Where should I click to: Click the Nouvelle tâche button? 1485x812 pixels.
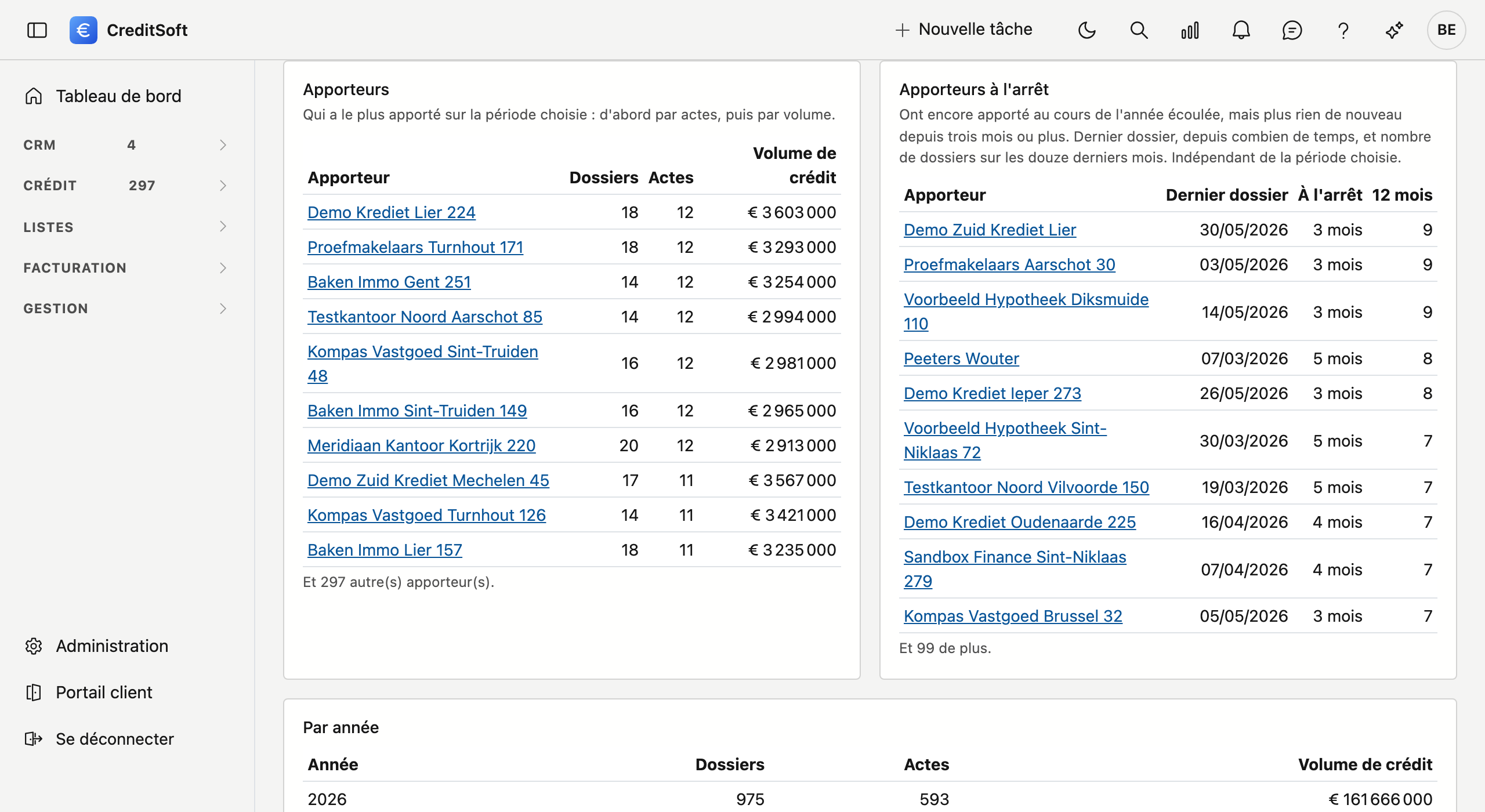(964, 30)
